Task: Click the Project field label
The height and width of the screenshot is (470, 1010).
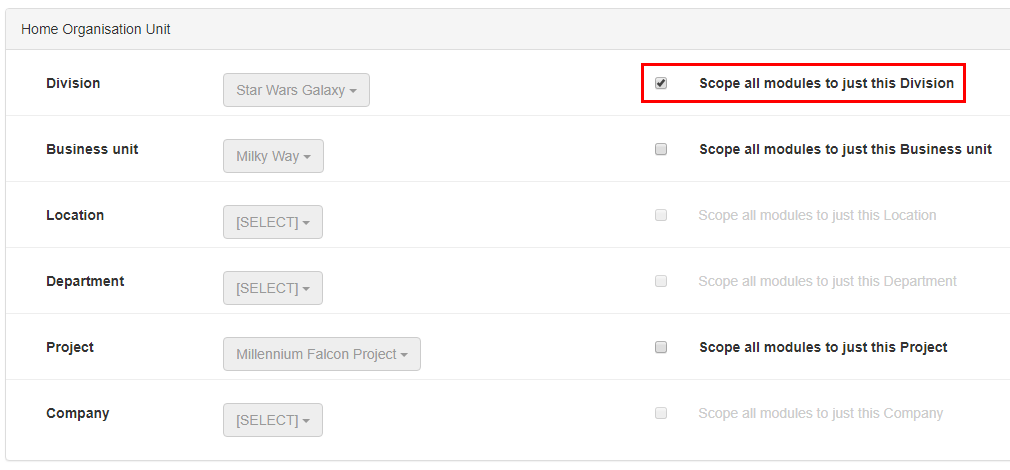Action: click(x=70, y=347)
